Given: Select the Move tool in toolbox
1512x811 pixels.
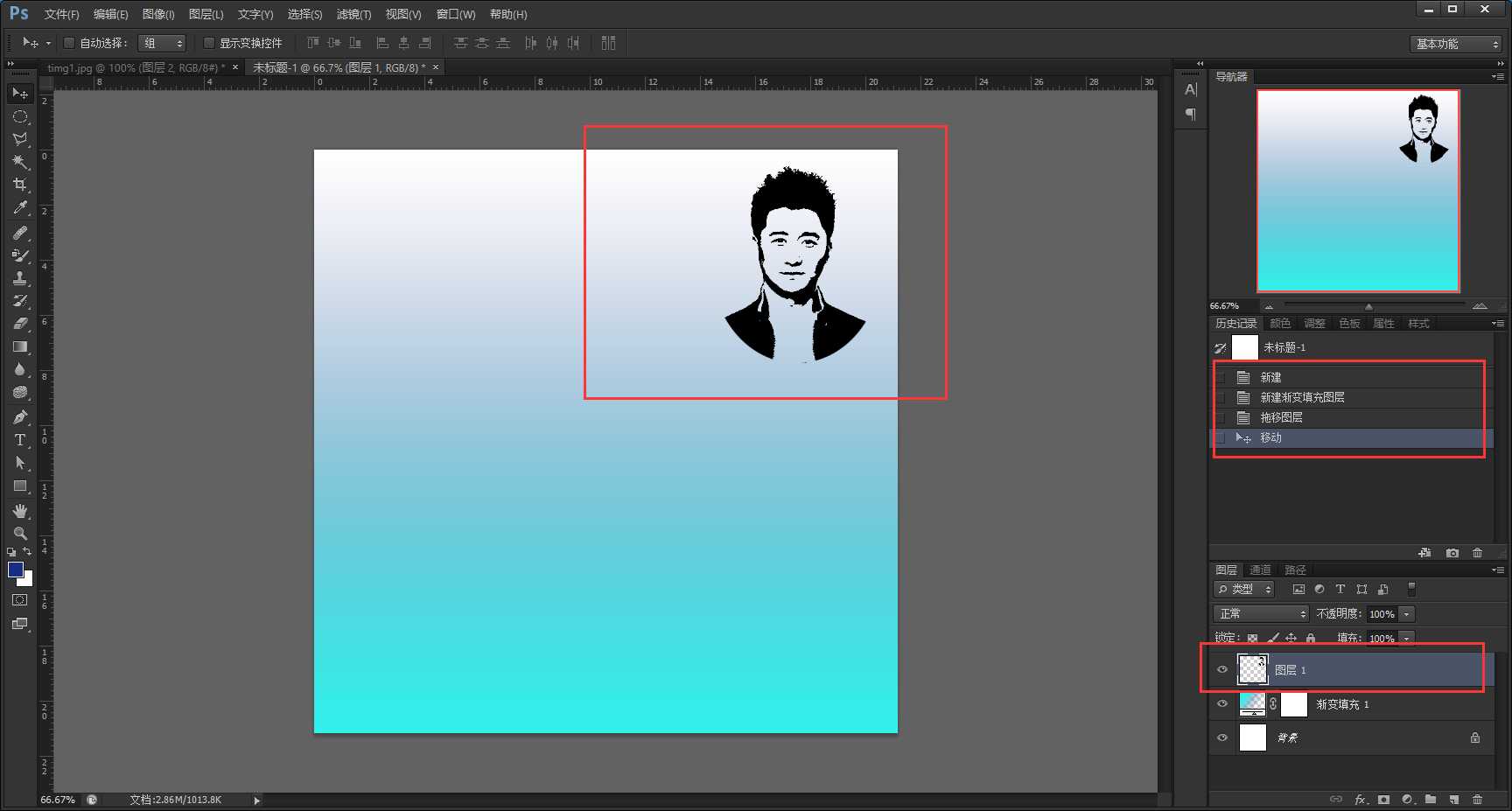Looking at the screenshot, I should 20,93.
